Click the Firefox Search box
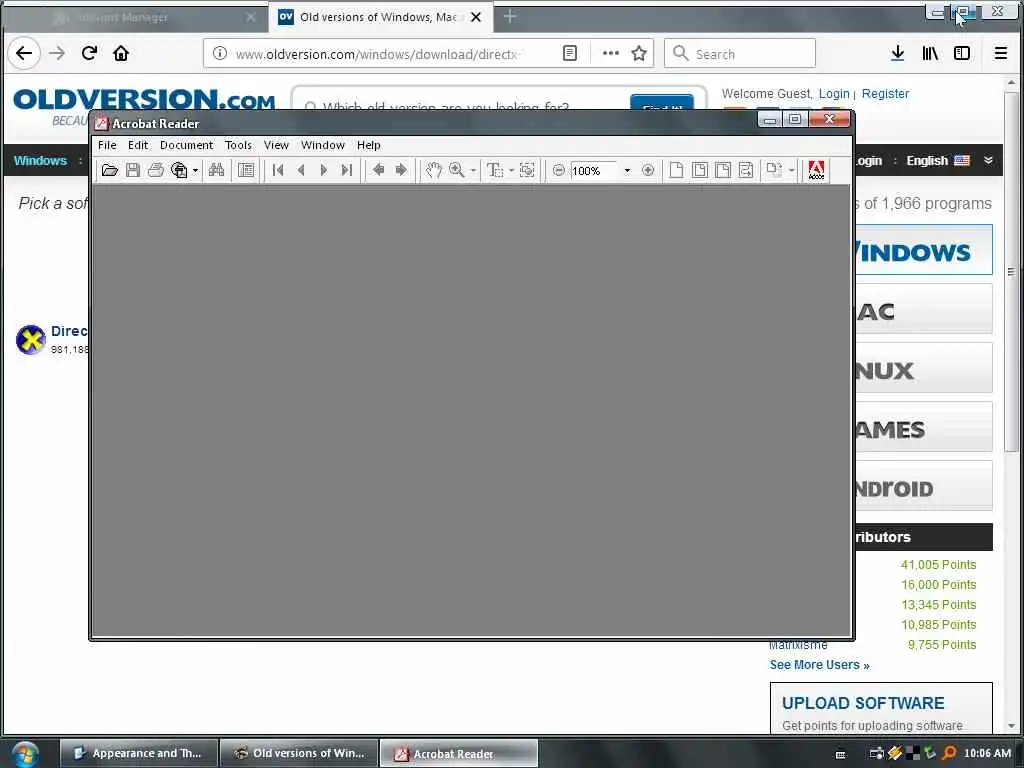The height and width of the screenshot is (768, 1024). coord(740,54)
